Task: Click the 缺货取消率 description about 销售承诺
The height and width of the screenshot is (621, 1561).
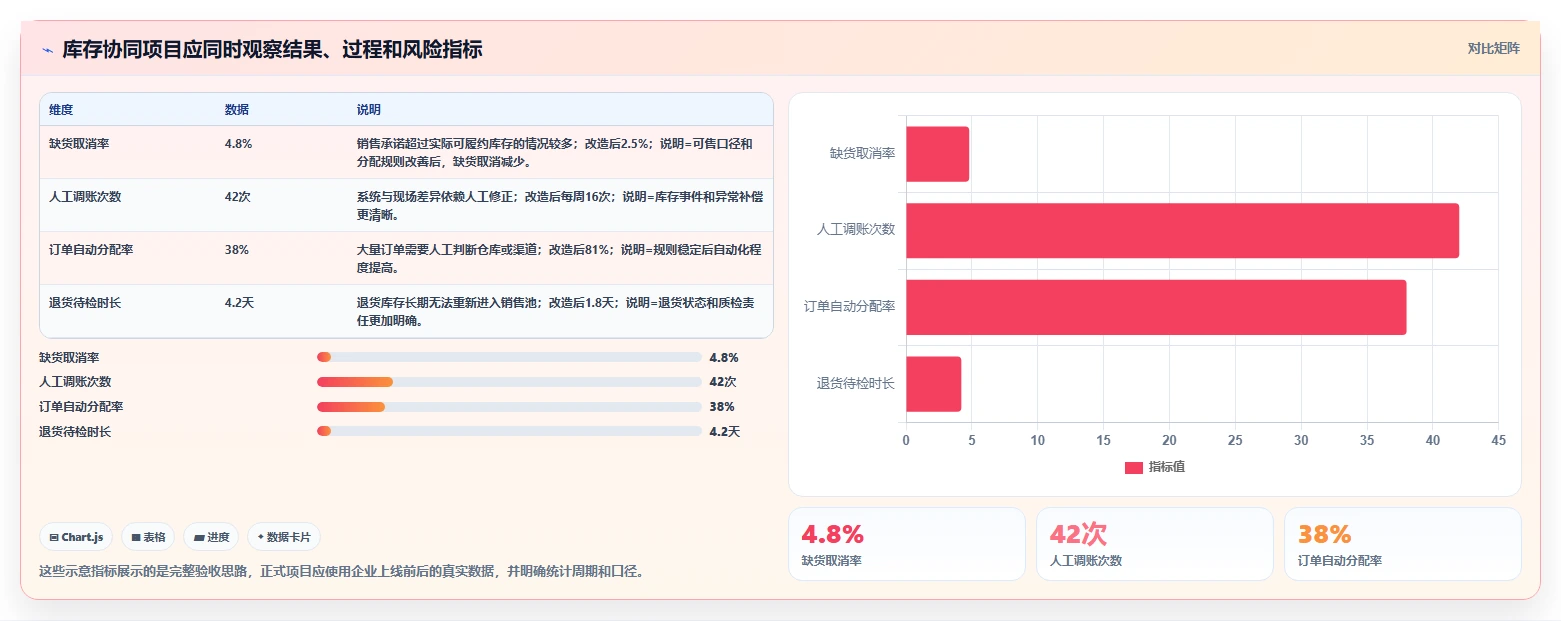Action: point(554,152)
